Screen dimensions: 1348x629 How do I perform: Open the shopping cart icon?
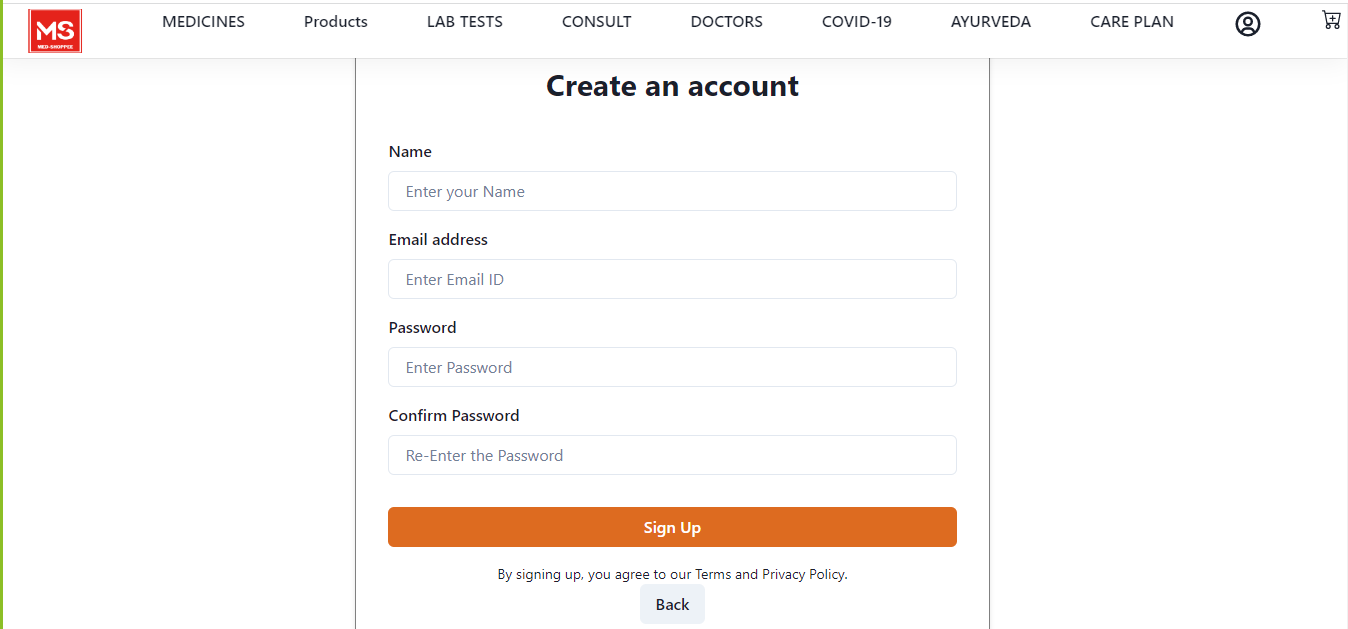(1331, 21)
